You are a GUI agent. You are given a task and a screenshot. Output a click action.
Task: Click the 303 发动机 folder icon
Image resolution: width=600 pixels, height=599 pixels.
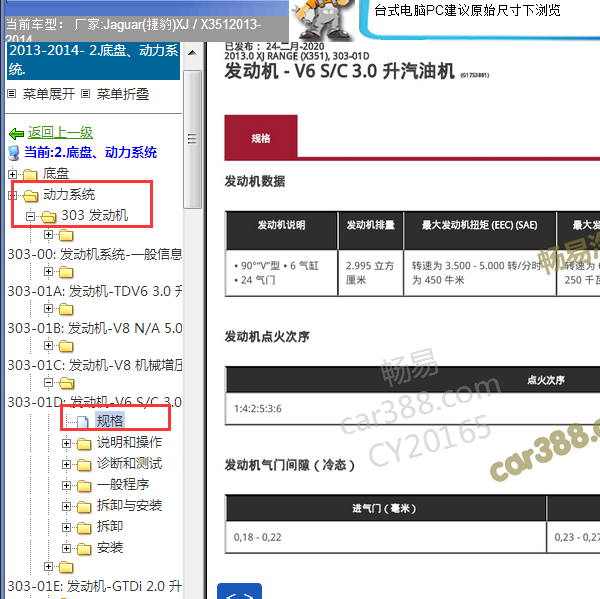tap(49, 217)
